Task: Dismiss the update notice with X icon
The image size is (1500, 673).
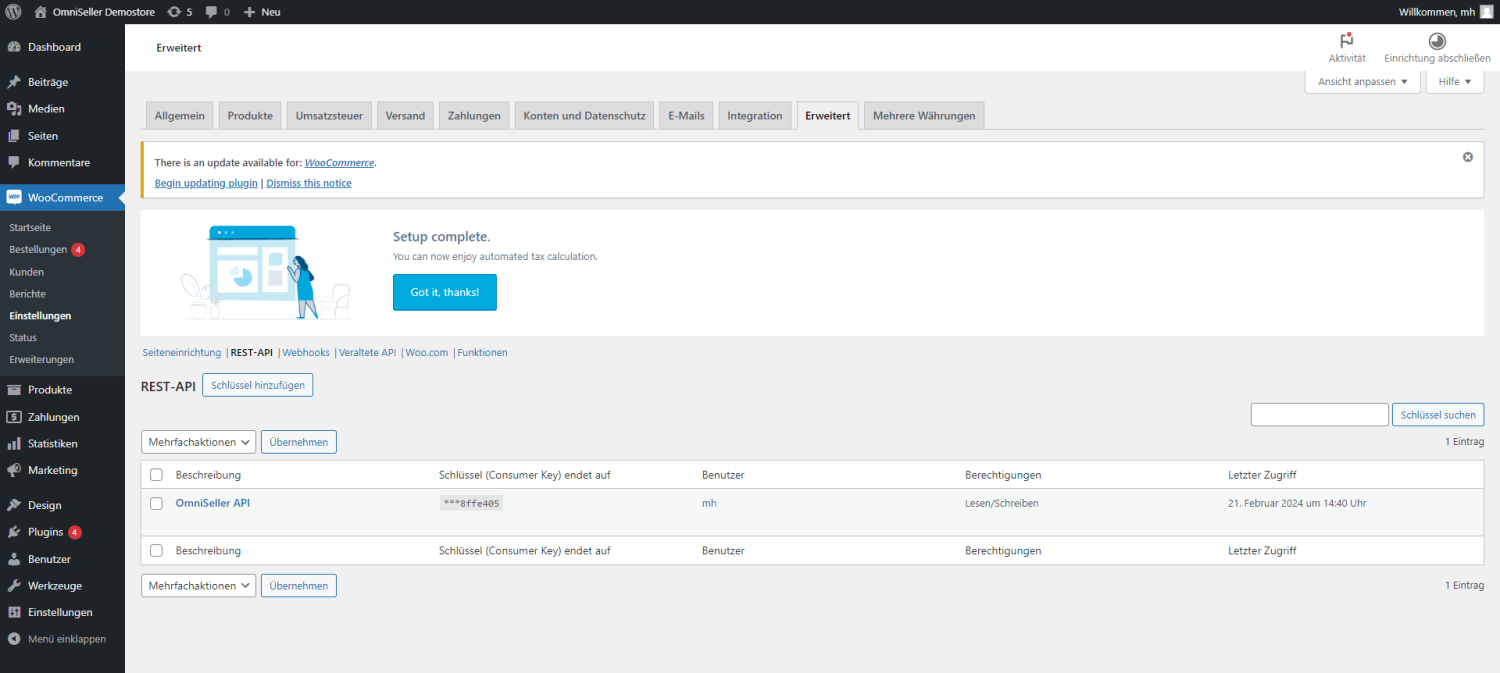Action: 1468,157
